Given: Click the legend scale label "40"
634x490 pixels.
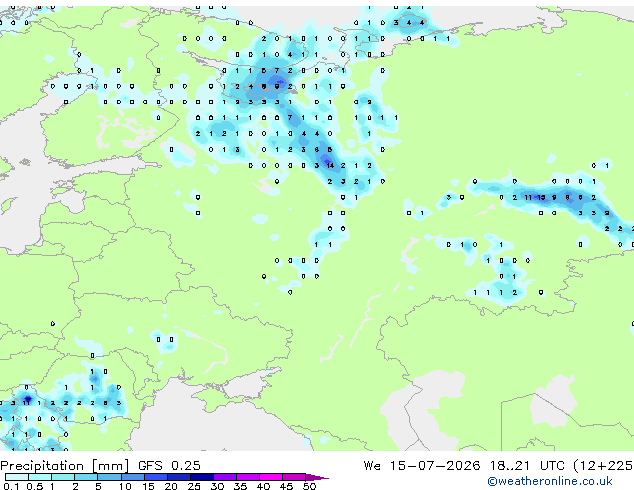Looking at the screenshot, I should pyautogui.click(x=264, y=486).
